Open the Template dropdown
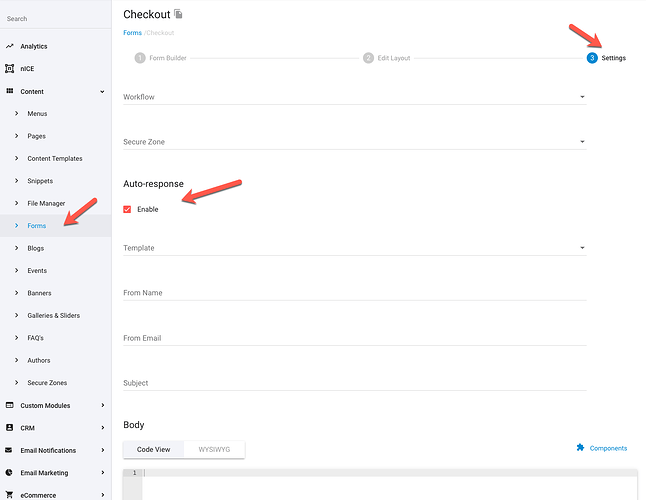 click(355, 248)
